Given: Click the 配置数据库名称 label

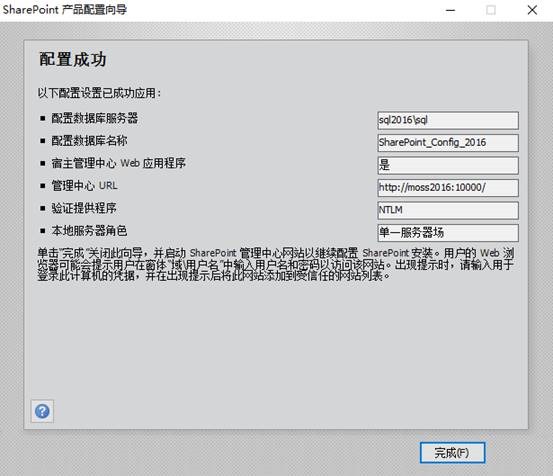Looking at the screenshot, I should pos(89,141).
